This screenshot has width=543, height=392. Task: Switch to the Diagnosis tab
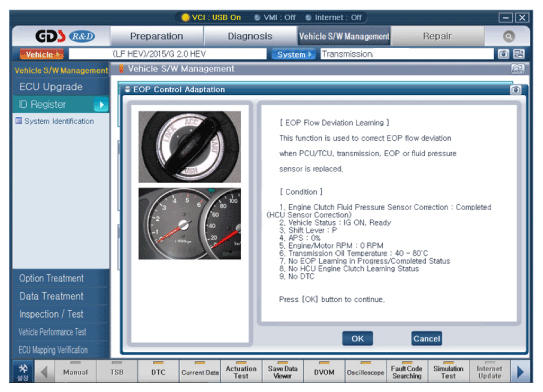click(x=250, y=36)
